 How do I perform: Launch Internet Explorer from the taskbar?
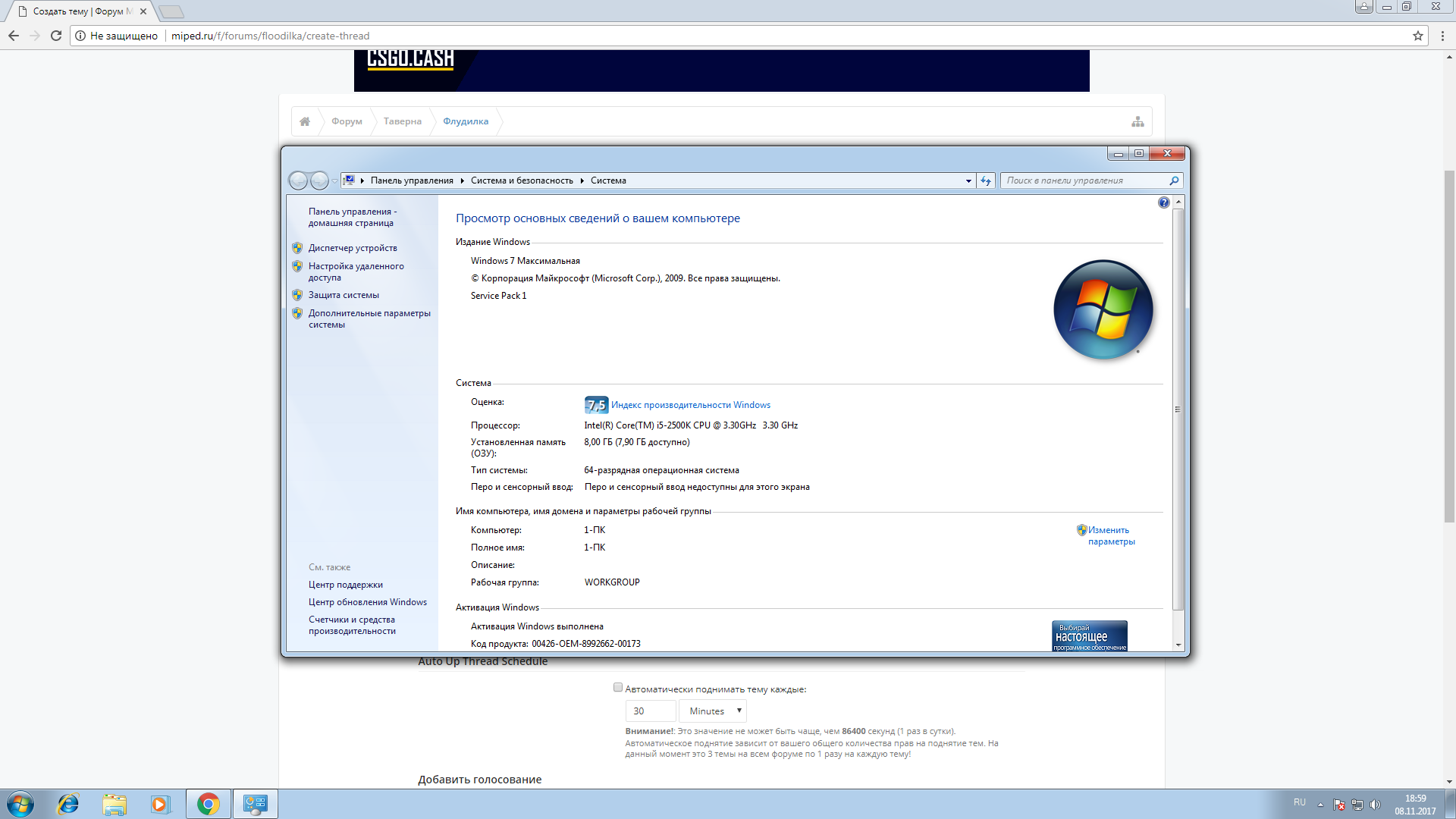pos(68,804)
